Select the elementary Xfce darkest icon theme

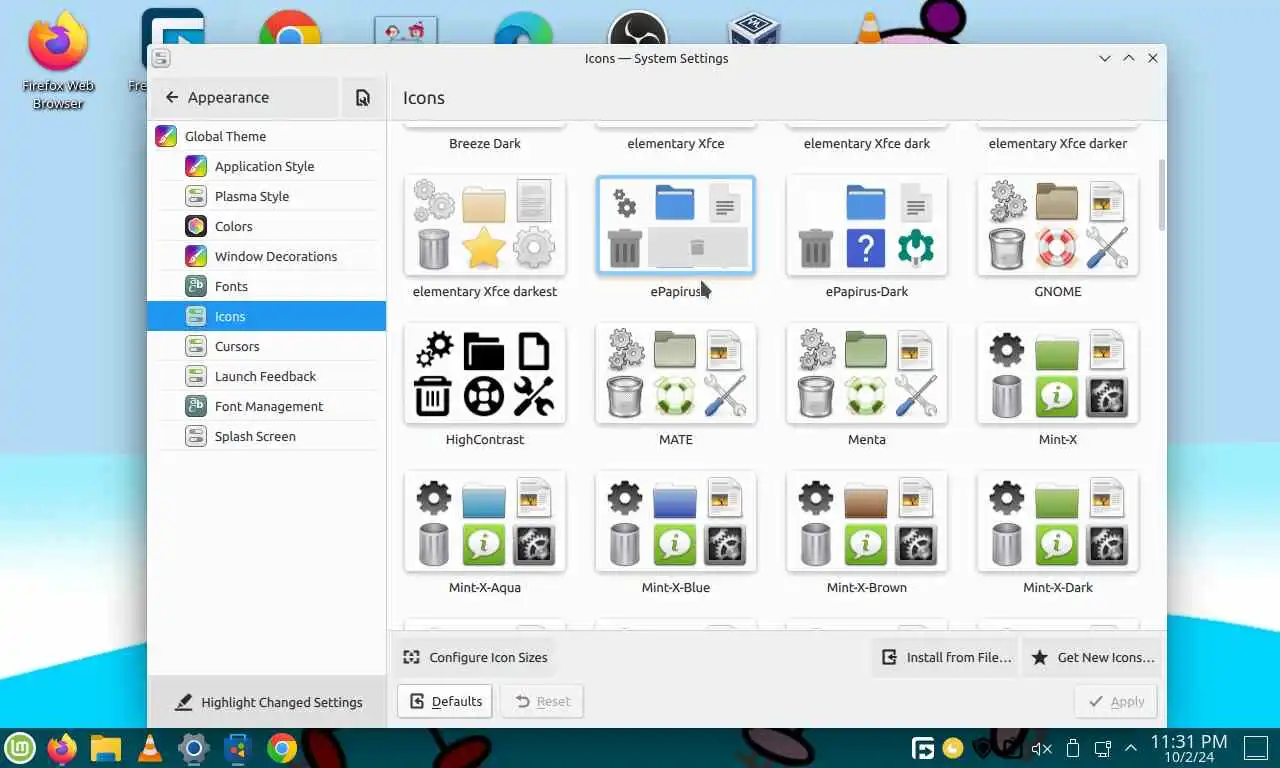[x=485, y=225]
